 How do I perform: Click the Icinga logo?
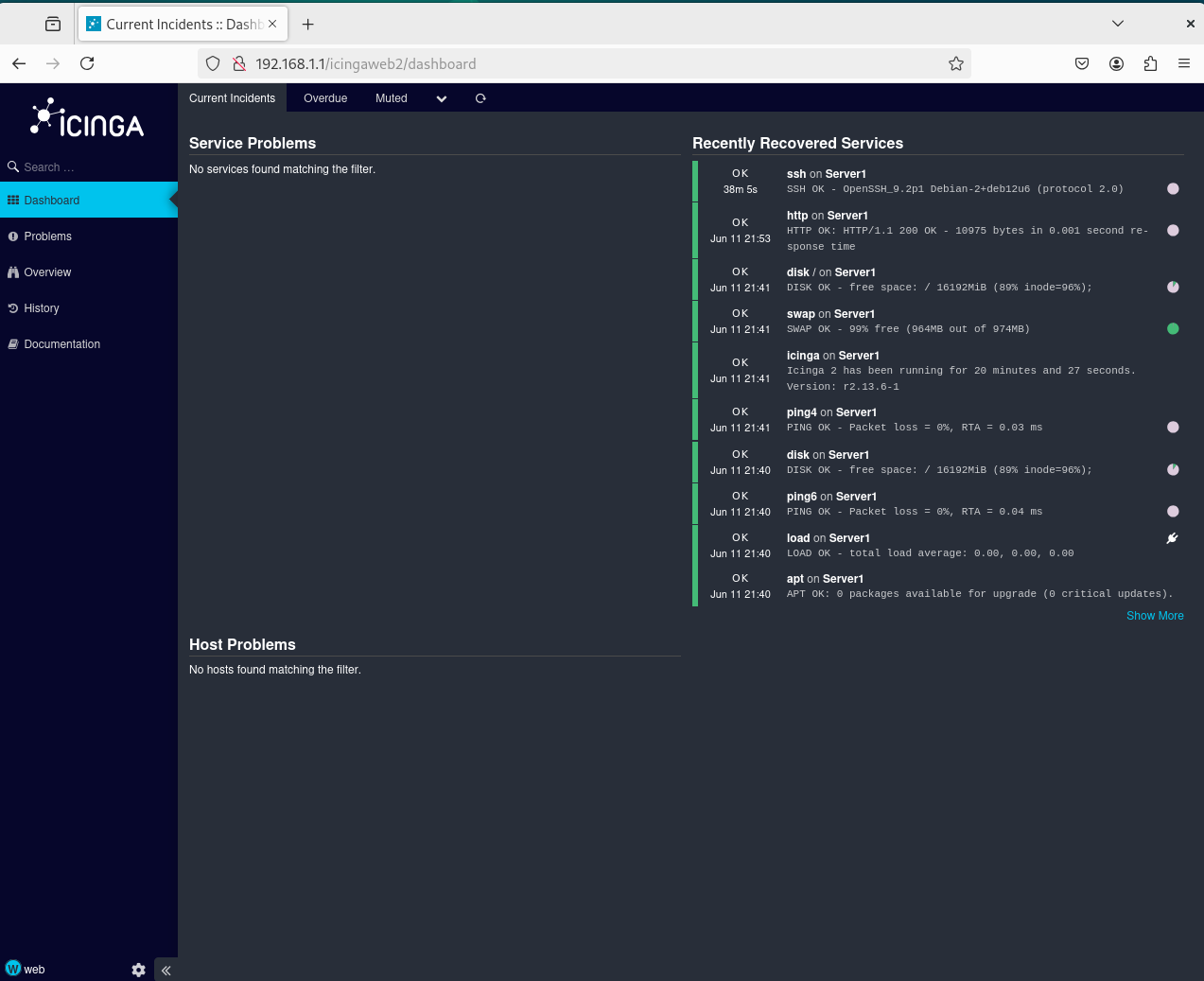87,118
